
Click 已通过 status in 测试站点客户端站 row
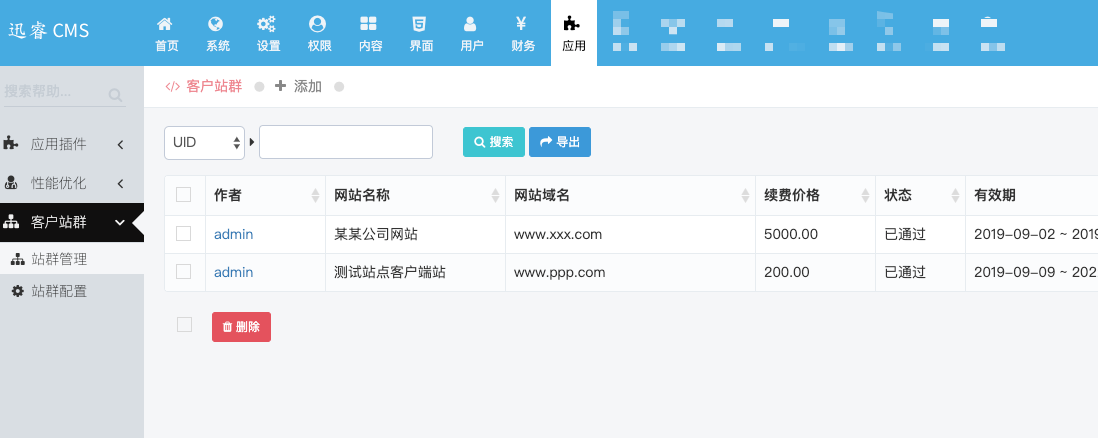point(905,272)
